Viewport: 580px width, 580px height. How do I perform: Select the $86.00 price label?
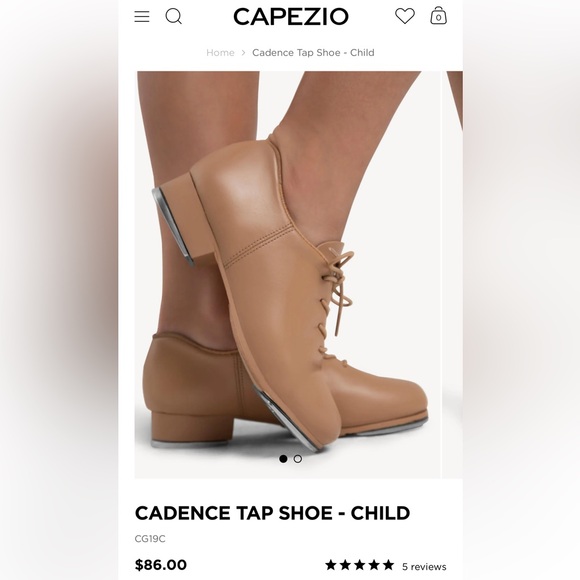pos(161,565)
